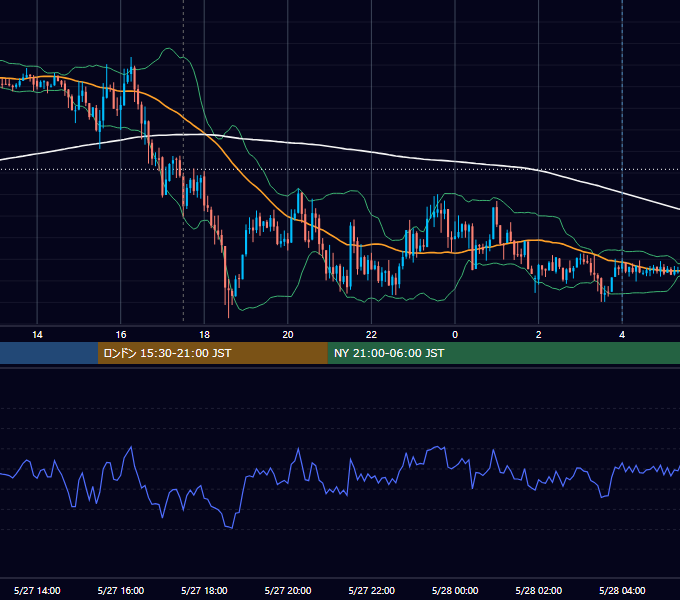Click the 14 hour axis label

37,335
